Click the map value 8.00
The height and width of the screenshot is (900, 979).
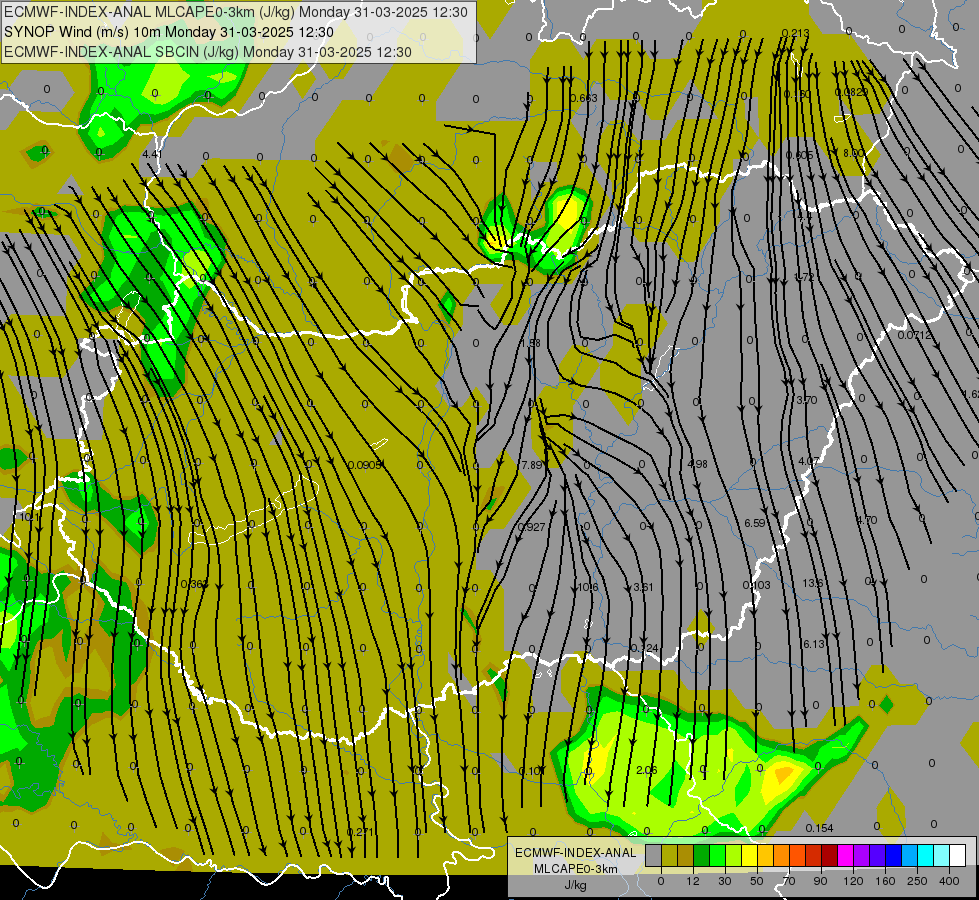click(853, 153)
